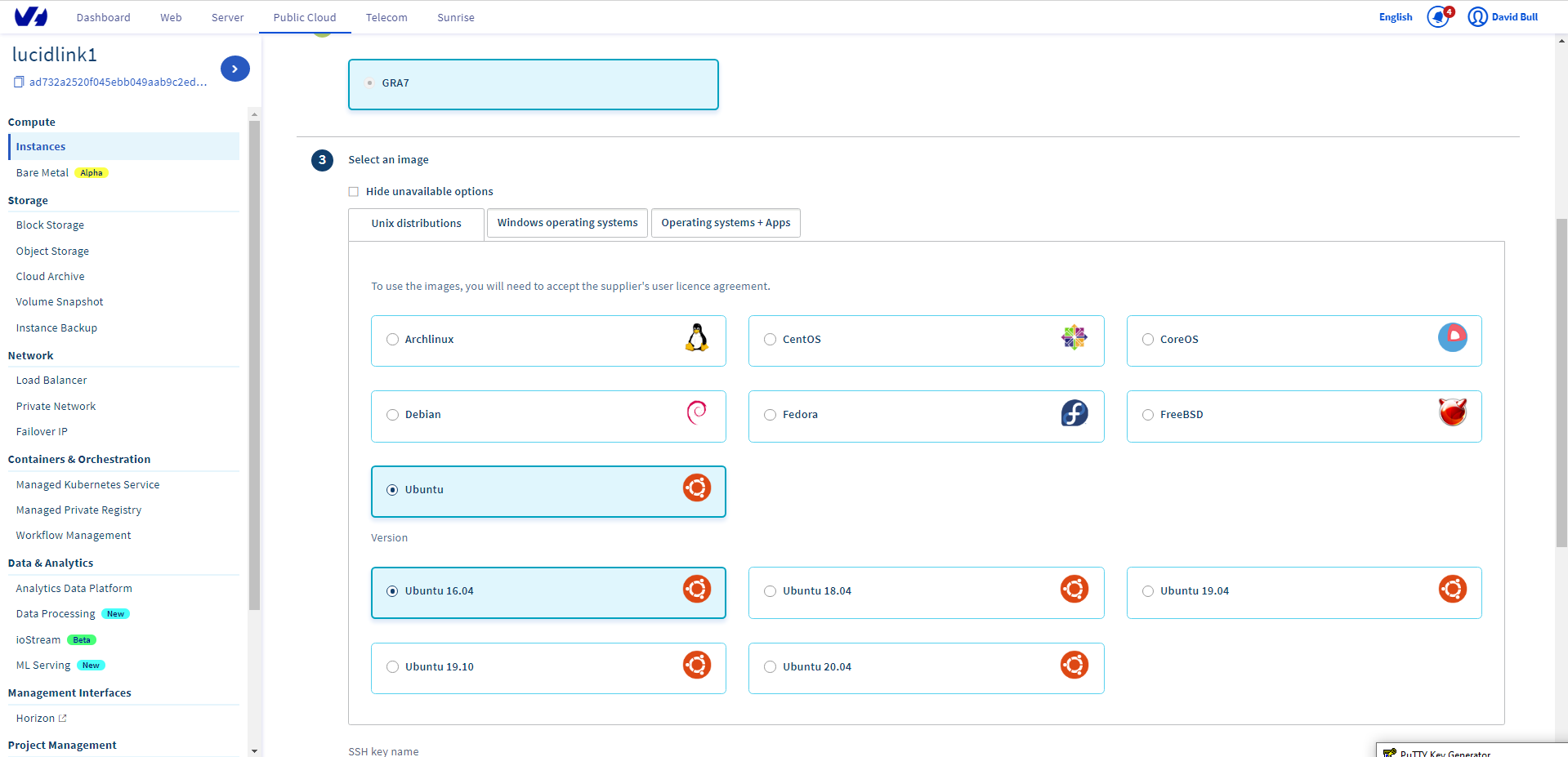Click the CoreOS logo icon
Viewport: 1568px width, 757px height.
[x=1453, y=337]
